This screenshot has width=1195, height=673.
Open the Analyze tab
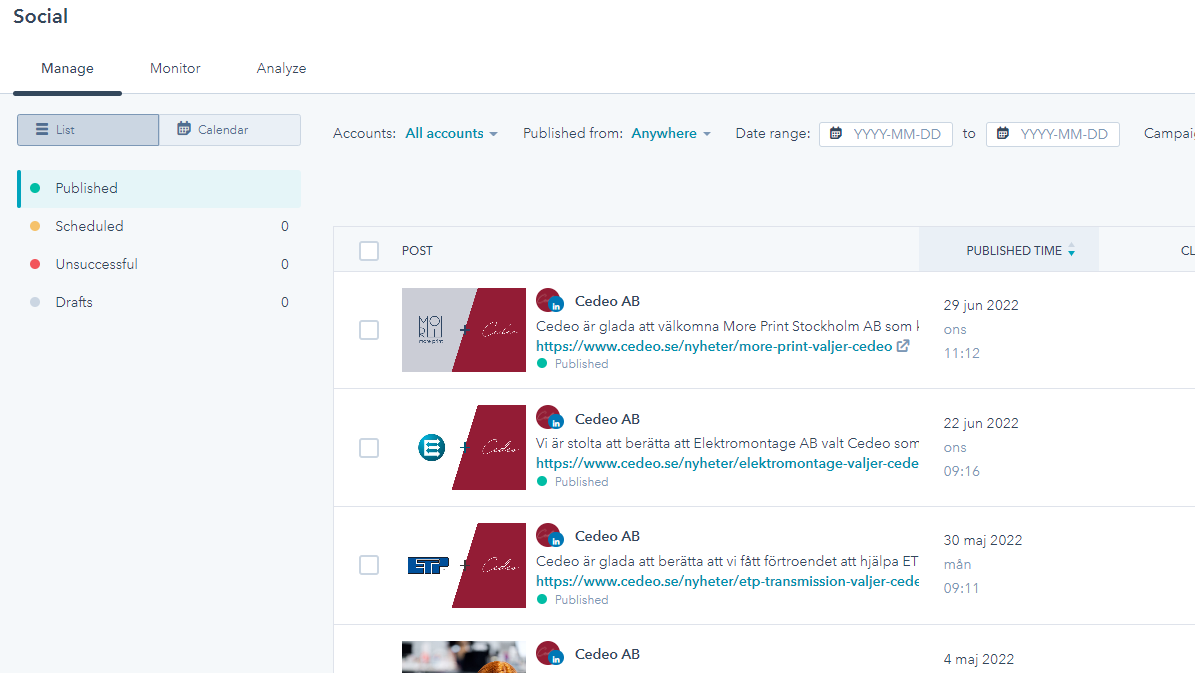pos(281,69)
